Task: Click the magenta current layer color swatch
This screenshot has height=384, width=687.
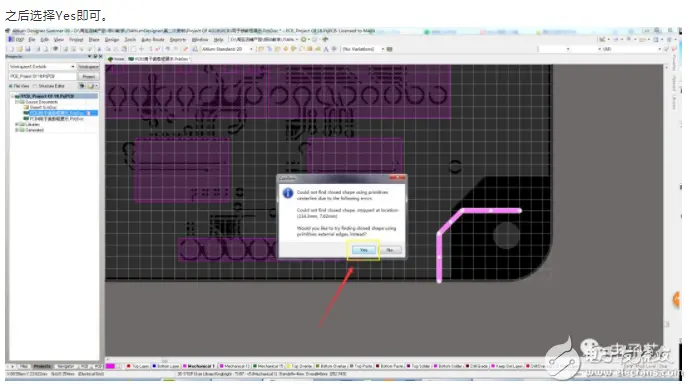Action: pos(110,366)
